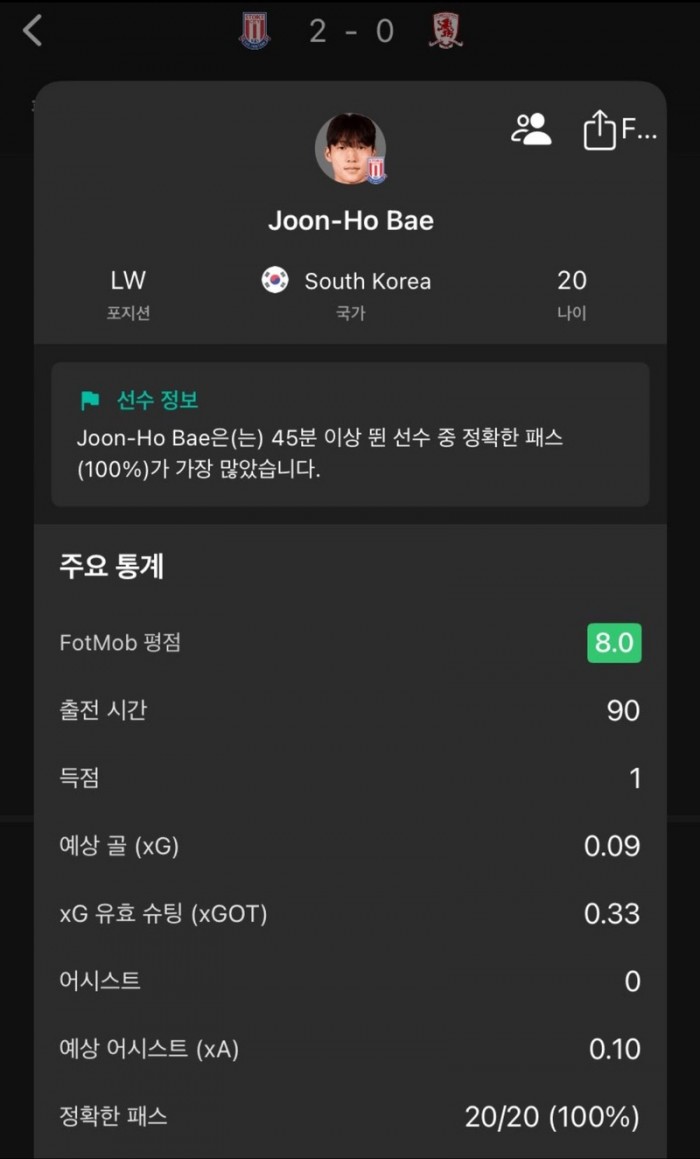
Task: Tap the 2 - 0 match score
Action: (x=351, y=31)
